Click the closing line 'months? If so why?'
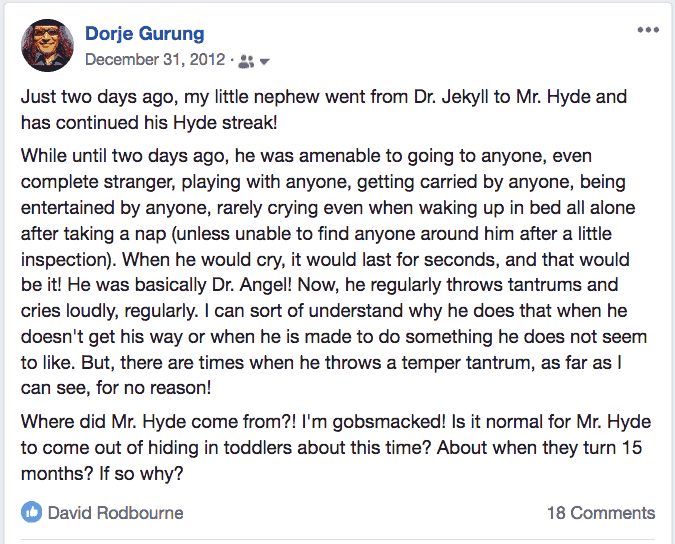The width and height of the screenshot is (675, 544). tap(102, 473)
